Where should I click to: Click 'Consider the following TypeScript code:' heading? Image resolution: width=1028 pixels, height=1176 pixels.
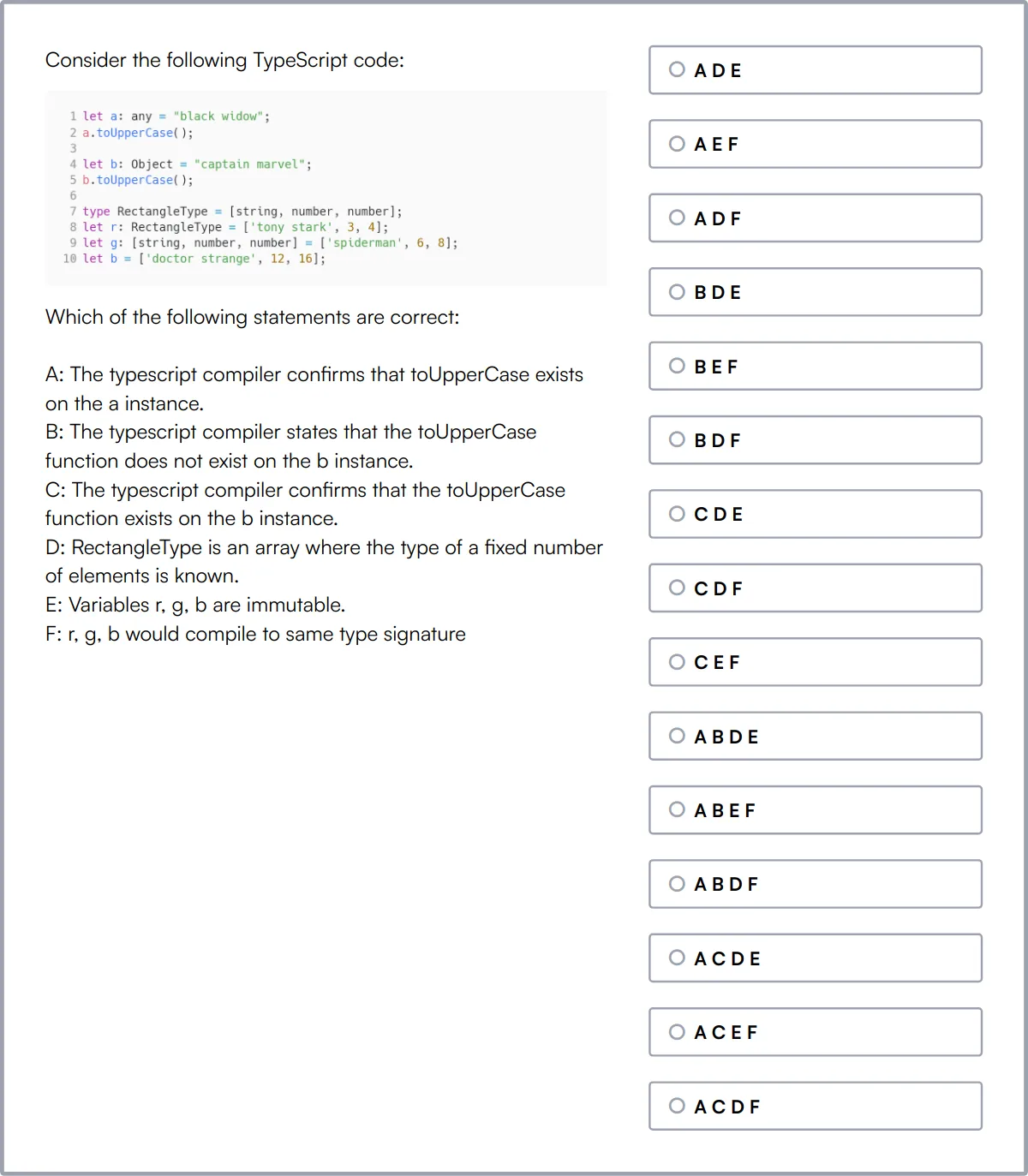coord(224,60)
